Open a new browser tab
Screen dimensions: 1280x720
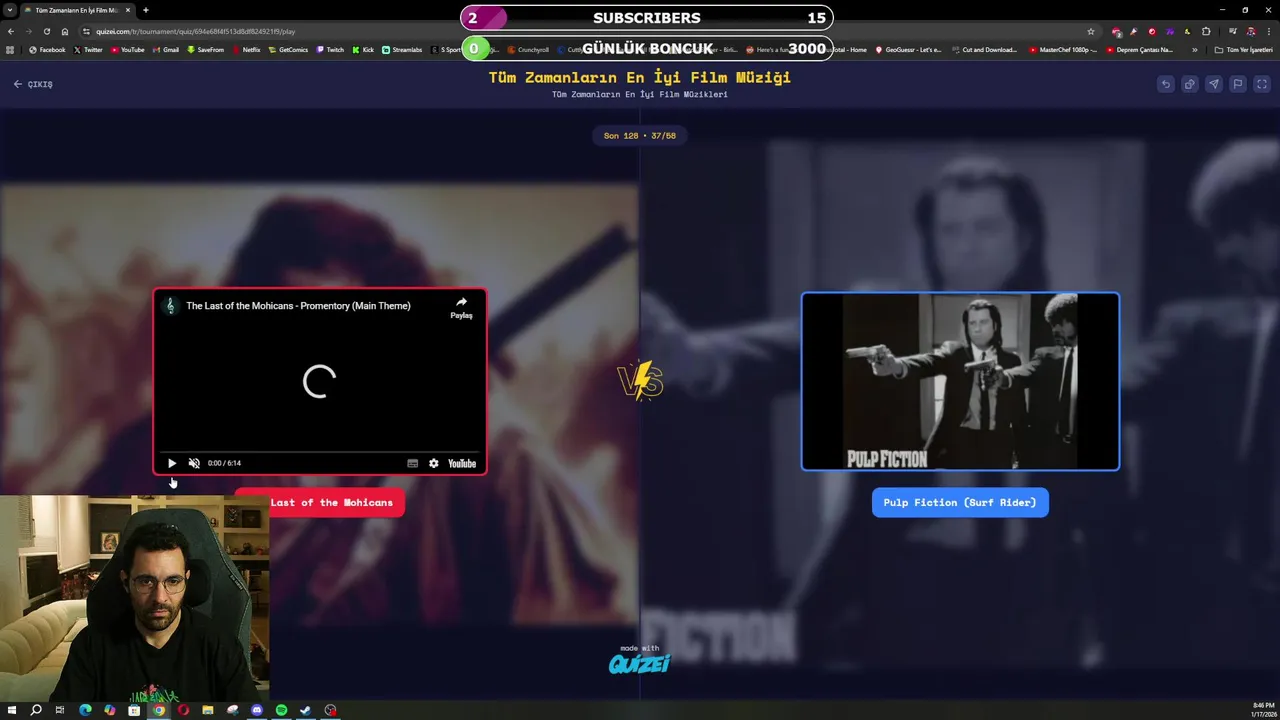coord(146,10)
